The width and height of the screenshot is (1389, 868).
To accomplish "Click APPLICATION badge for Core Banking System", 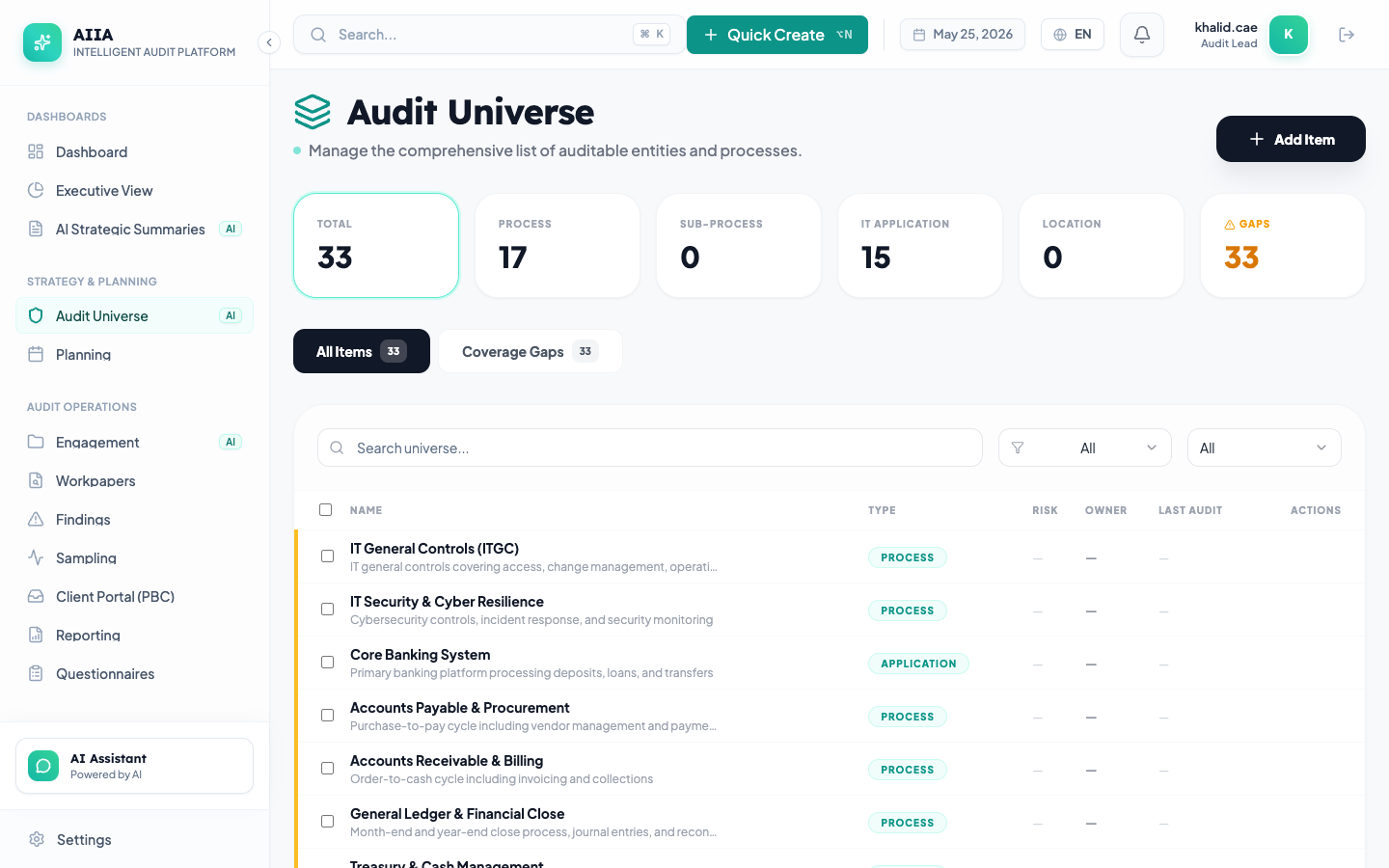I will 918,664.
